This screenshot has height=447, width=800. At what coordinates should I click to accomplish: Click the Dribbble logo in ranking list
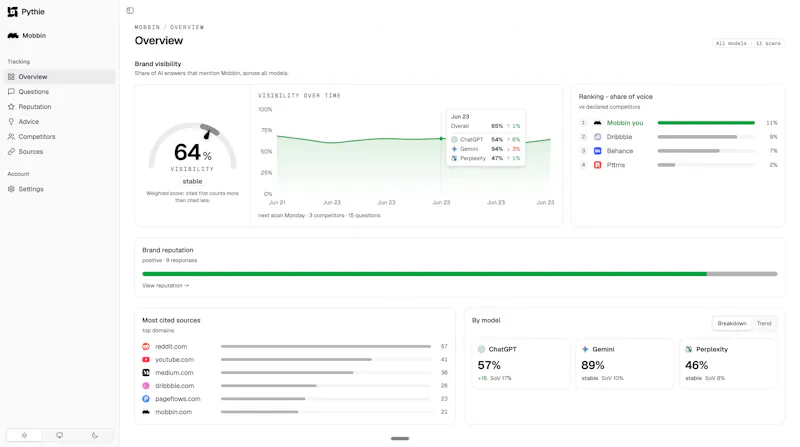597,137
